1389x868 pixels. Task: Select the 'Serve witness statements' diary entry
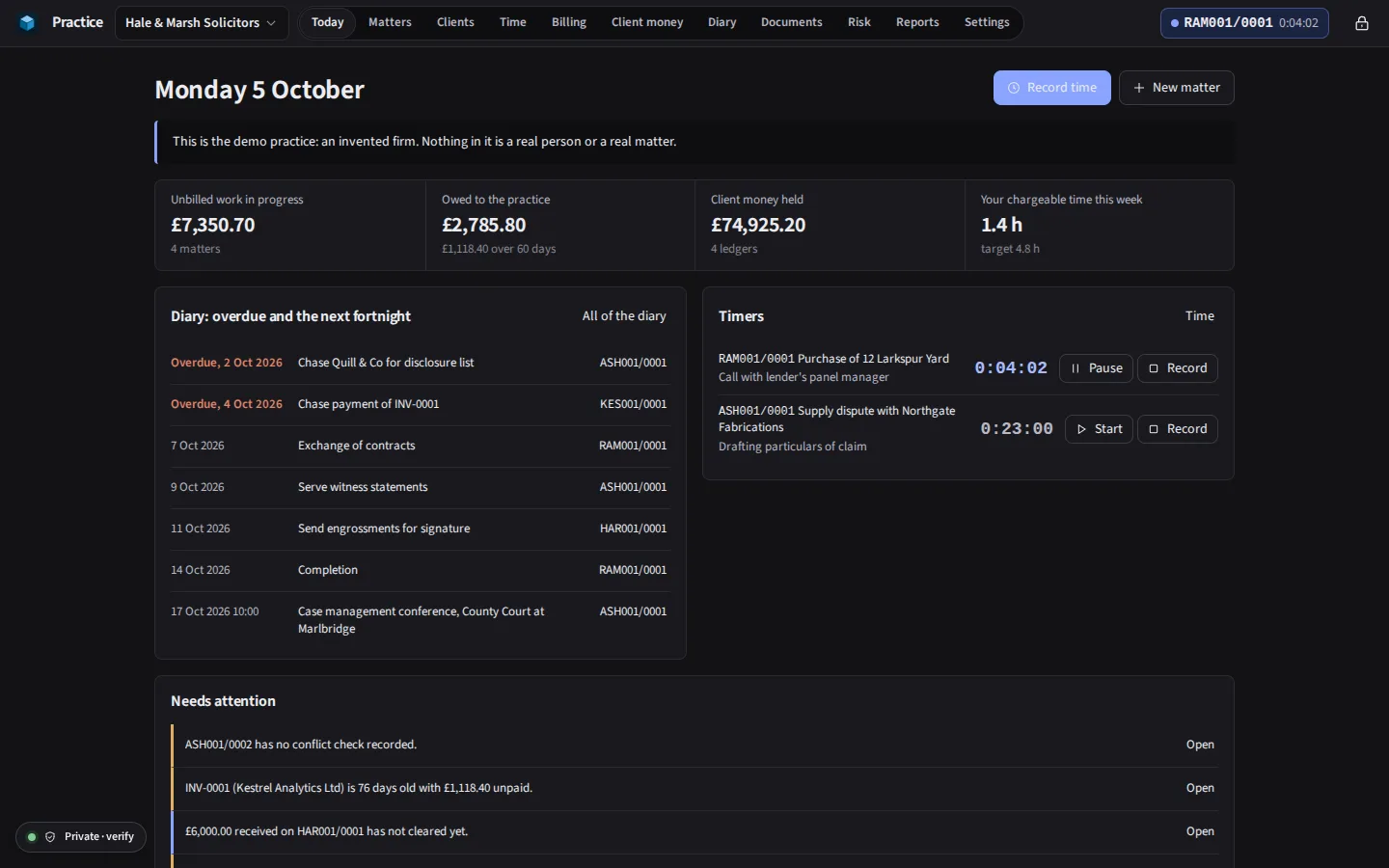(419, 487)
